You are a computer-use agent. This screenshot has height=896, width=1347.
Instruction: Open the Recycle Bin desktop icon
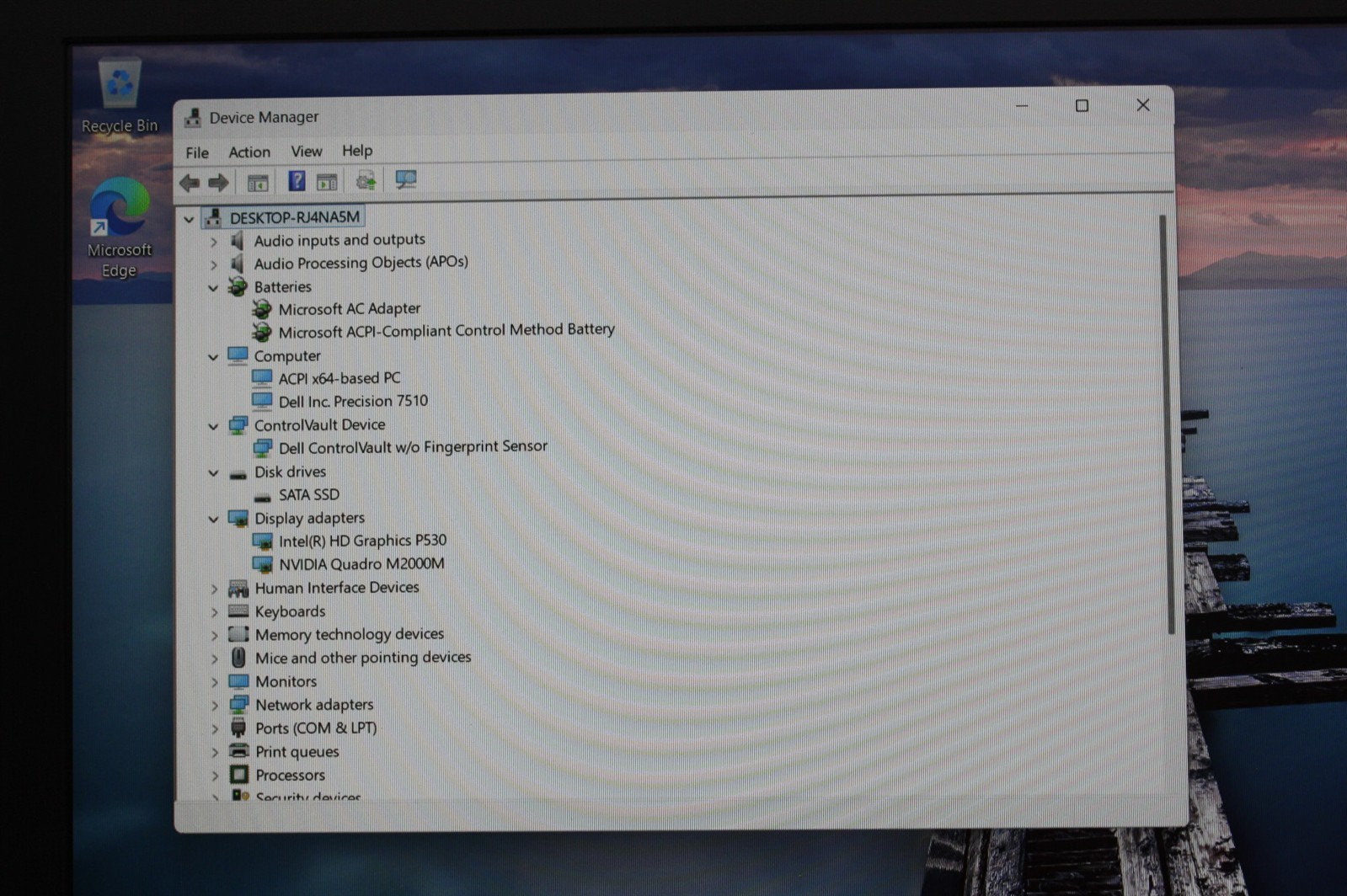pos(120,95)
